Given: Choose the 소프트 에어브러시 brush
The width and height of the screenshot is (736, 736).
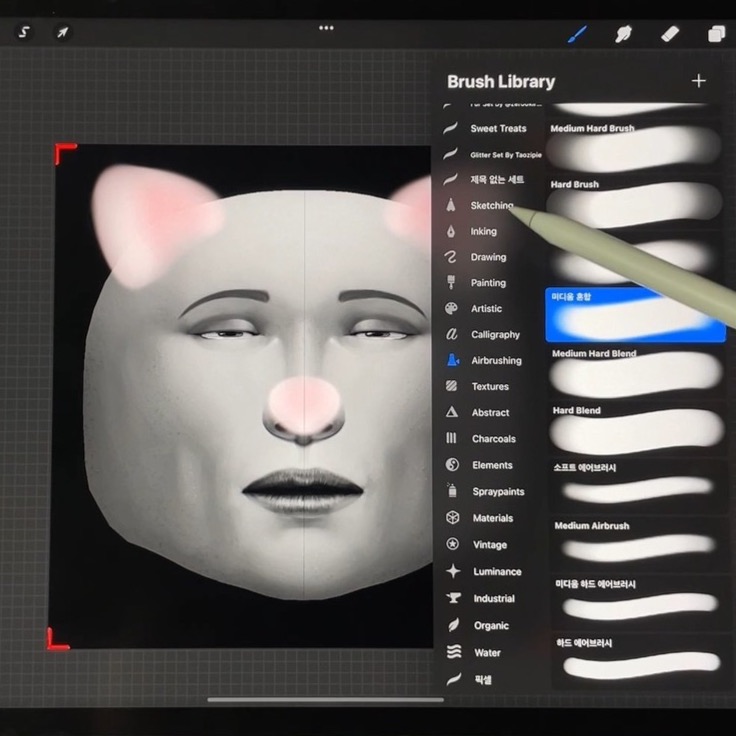Looking at the screenshot, I should (636, 486).
